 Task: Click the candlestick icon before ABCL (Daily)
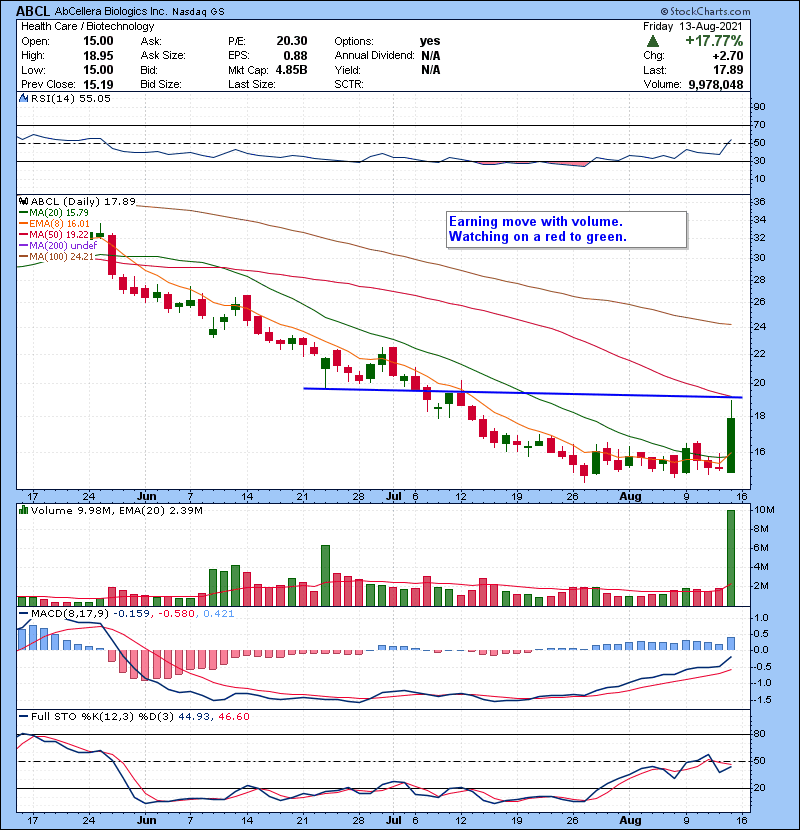[x=23, y=201]
